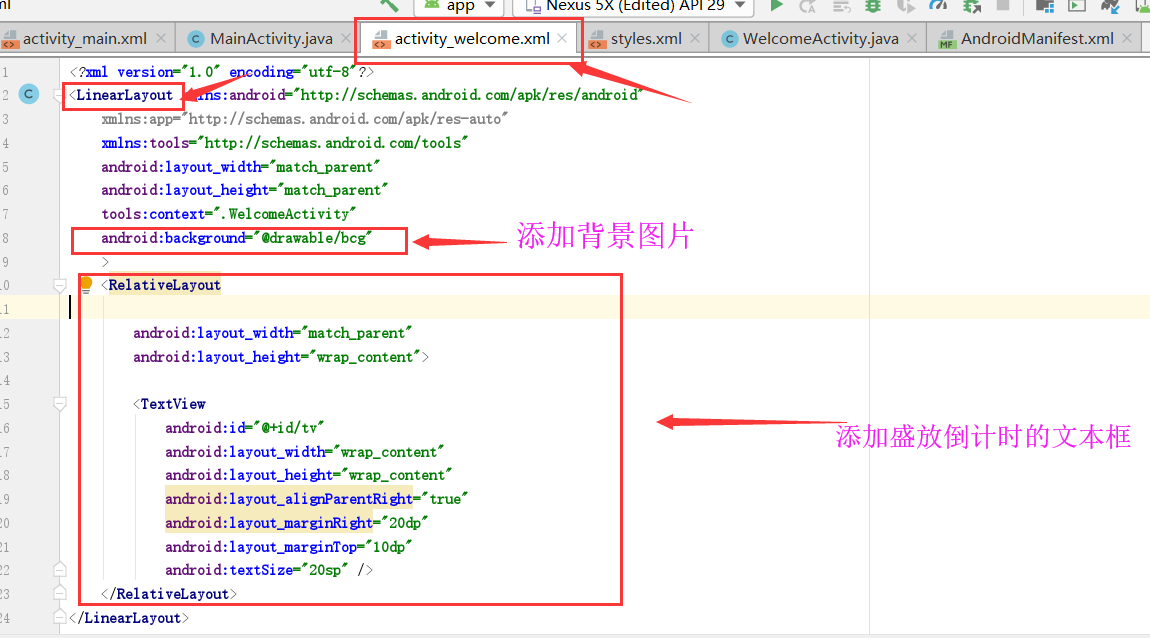Open the profiler gauge icon
The width and height of the screenshot is (1150, 638).
pyautogui.click(x=938, y=6)
